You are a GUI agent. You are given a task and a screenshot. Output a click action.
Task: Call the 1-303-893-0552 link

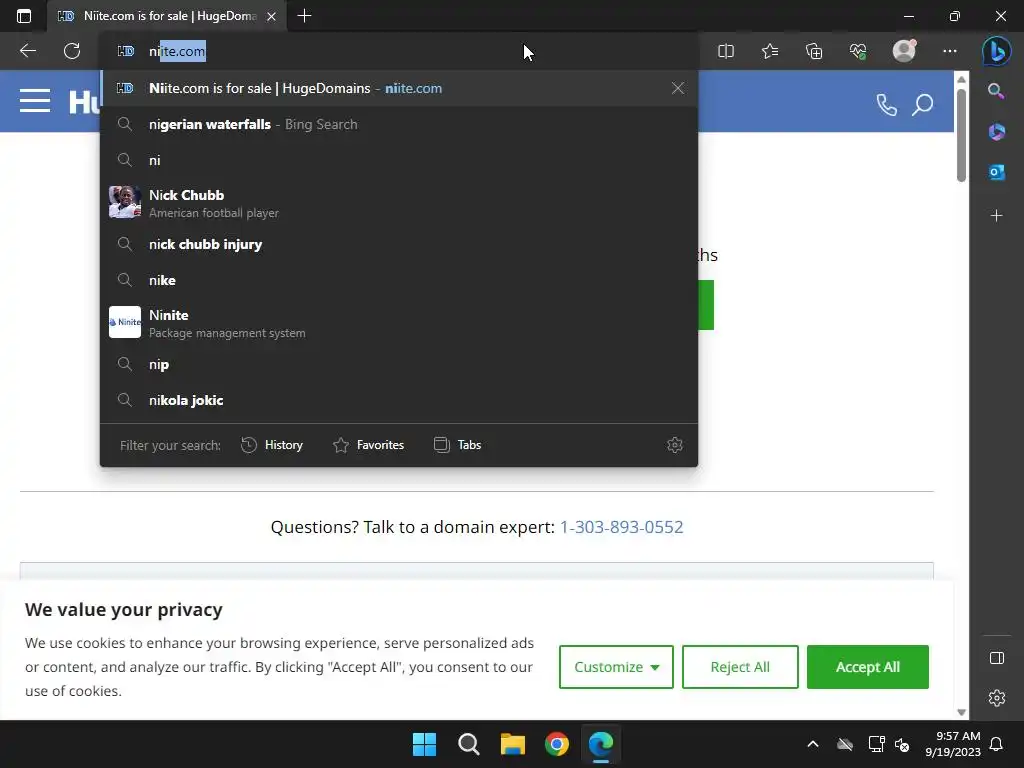pyautogui.click(x=621, y=527)
